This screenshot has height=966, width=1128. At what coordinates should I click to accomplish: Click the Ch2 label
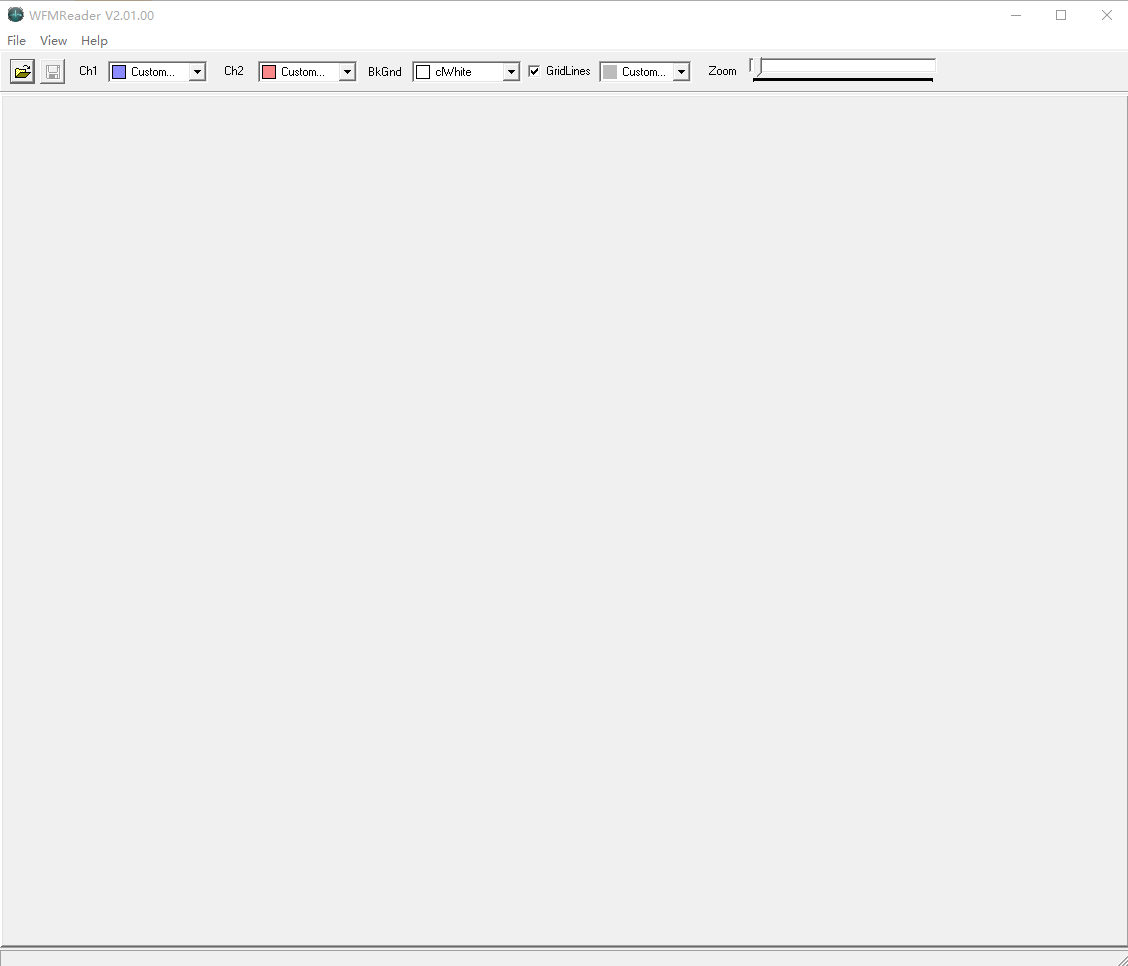click(234, 70)
